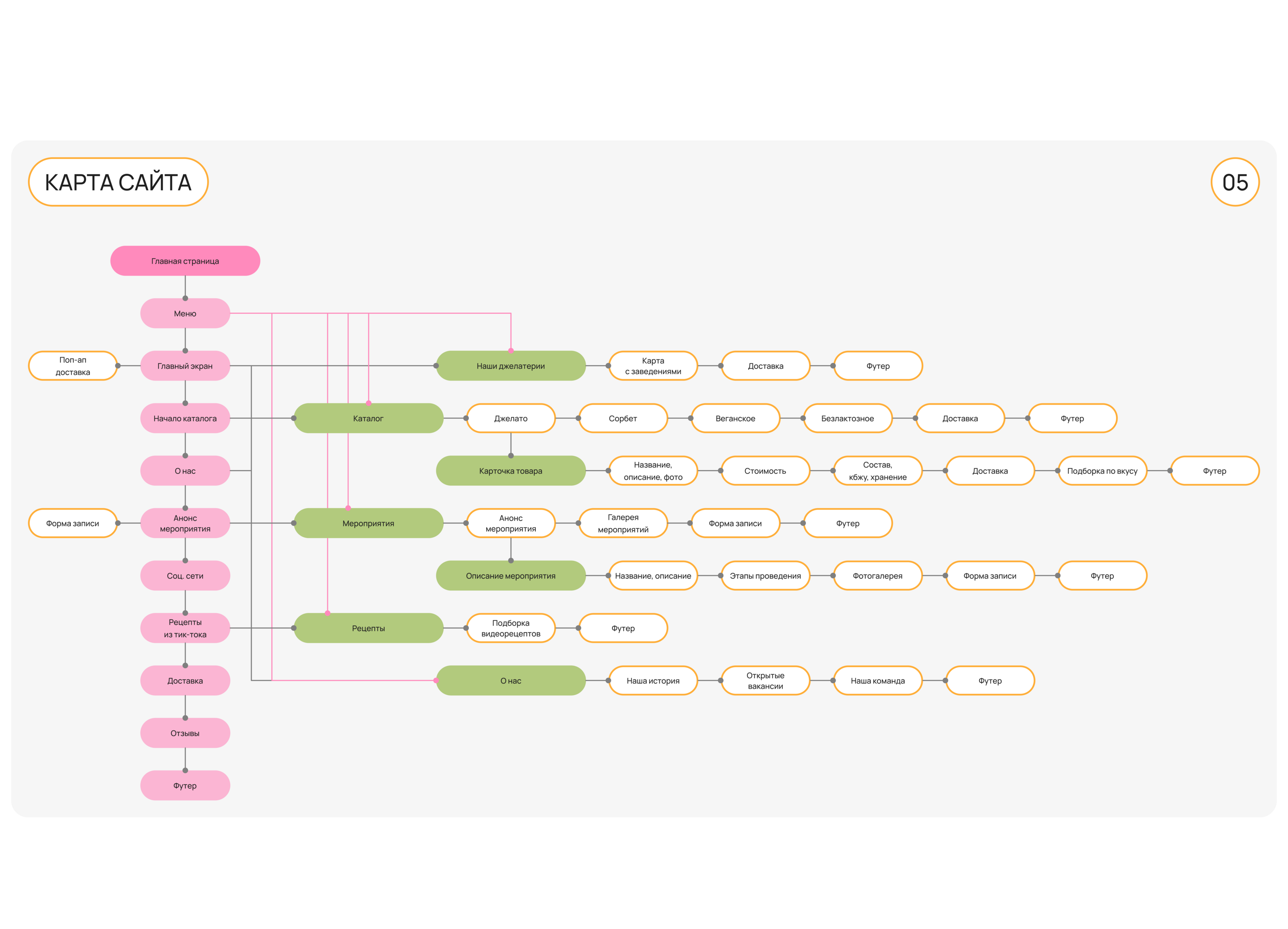Select the Безлактозное box
The width and height of the screenshot is (1288, 929).
pyautogui.click(x=847, y=418)
